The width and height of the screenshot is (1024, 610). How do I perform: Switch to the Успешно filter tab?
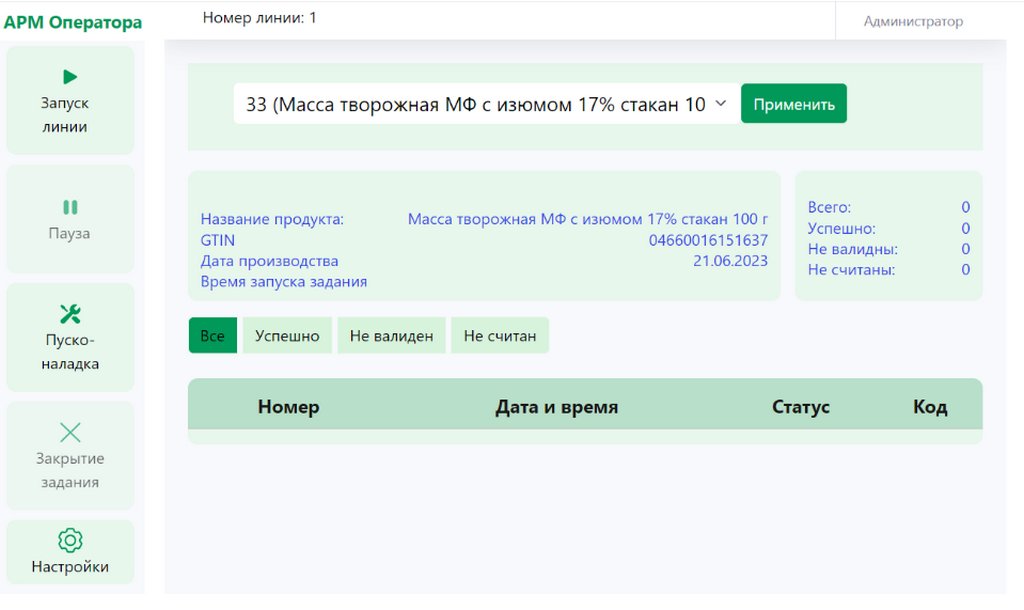(287, 336)
